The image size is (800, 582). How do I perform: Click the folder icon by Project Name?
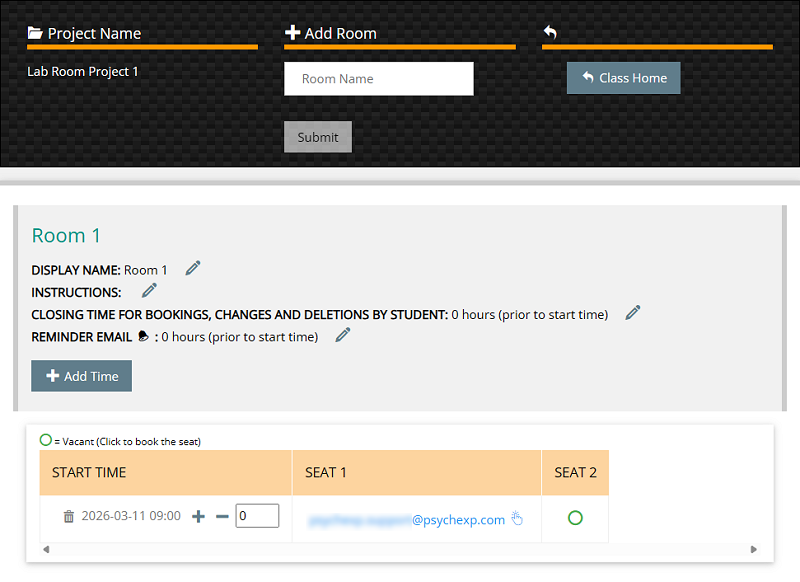35,33
